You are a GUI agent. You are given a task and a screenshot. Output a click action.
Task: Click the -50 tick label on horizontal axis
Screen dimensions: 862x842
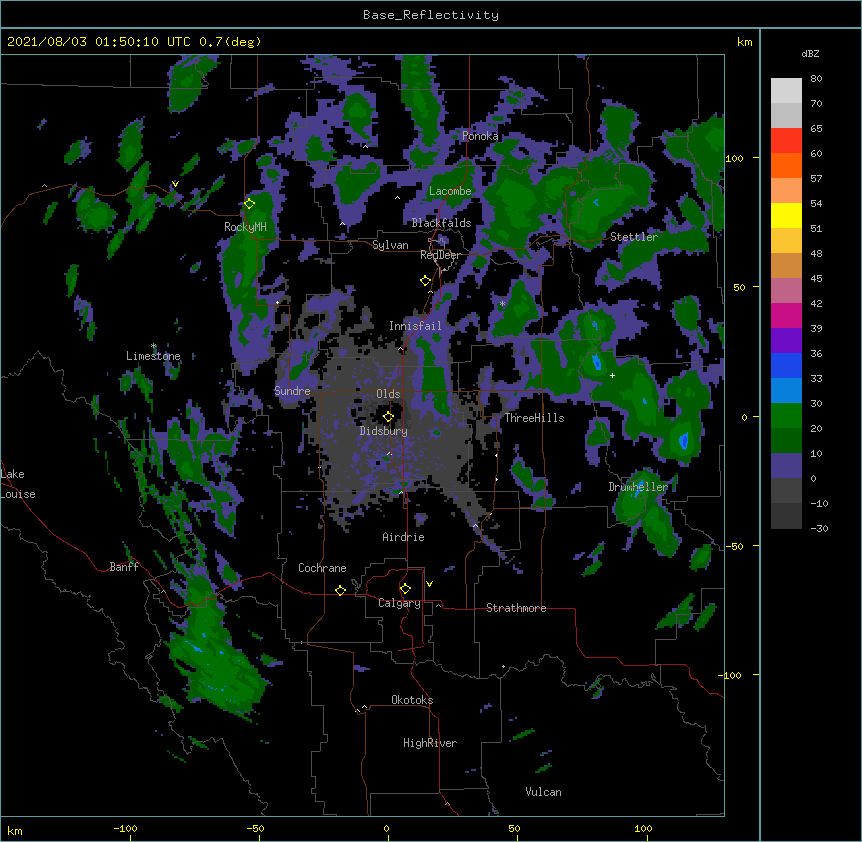tap(255, 828)
